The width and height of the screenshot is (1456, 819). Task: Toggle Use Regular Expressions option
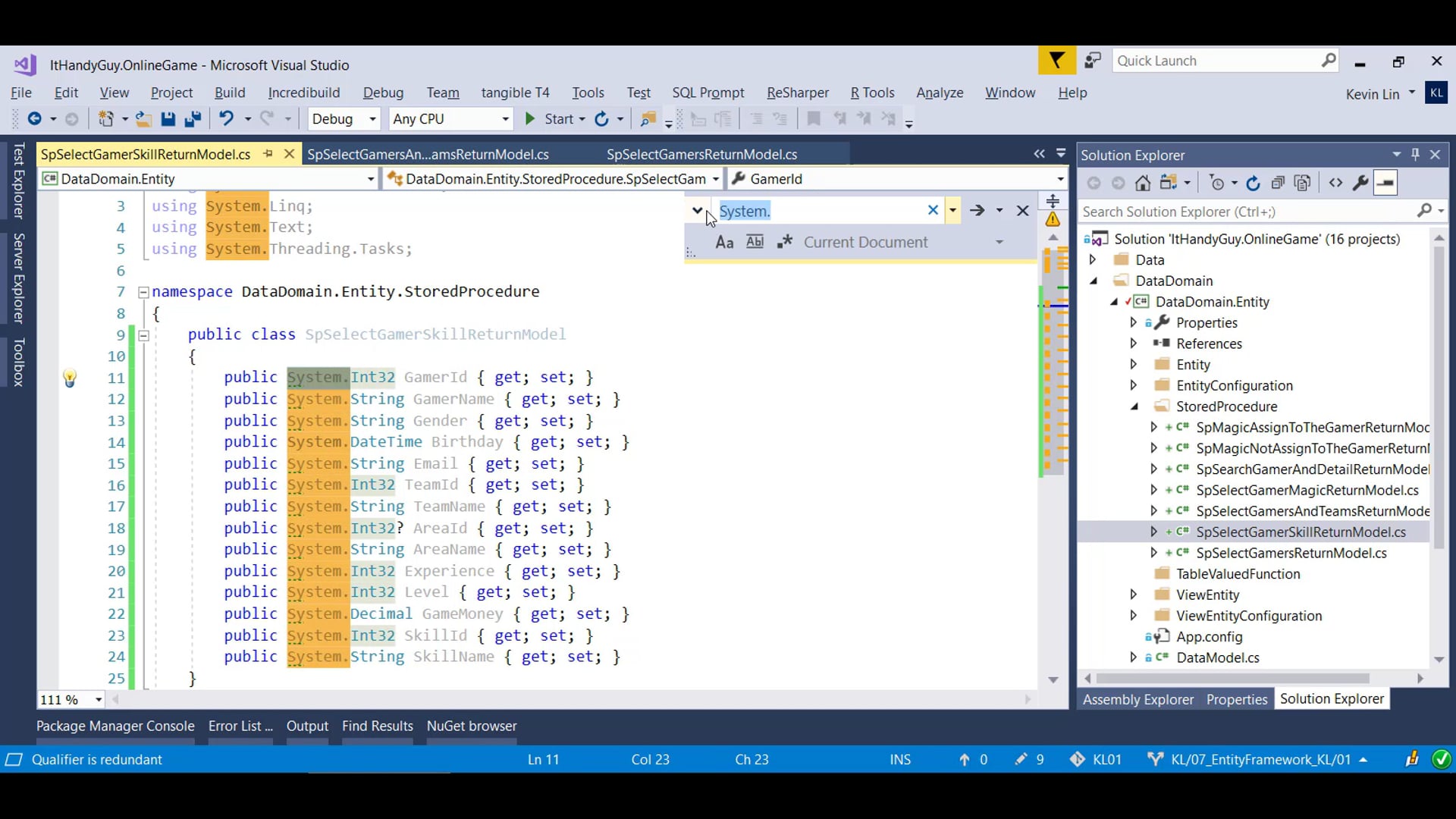[x=784, y=243]
